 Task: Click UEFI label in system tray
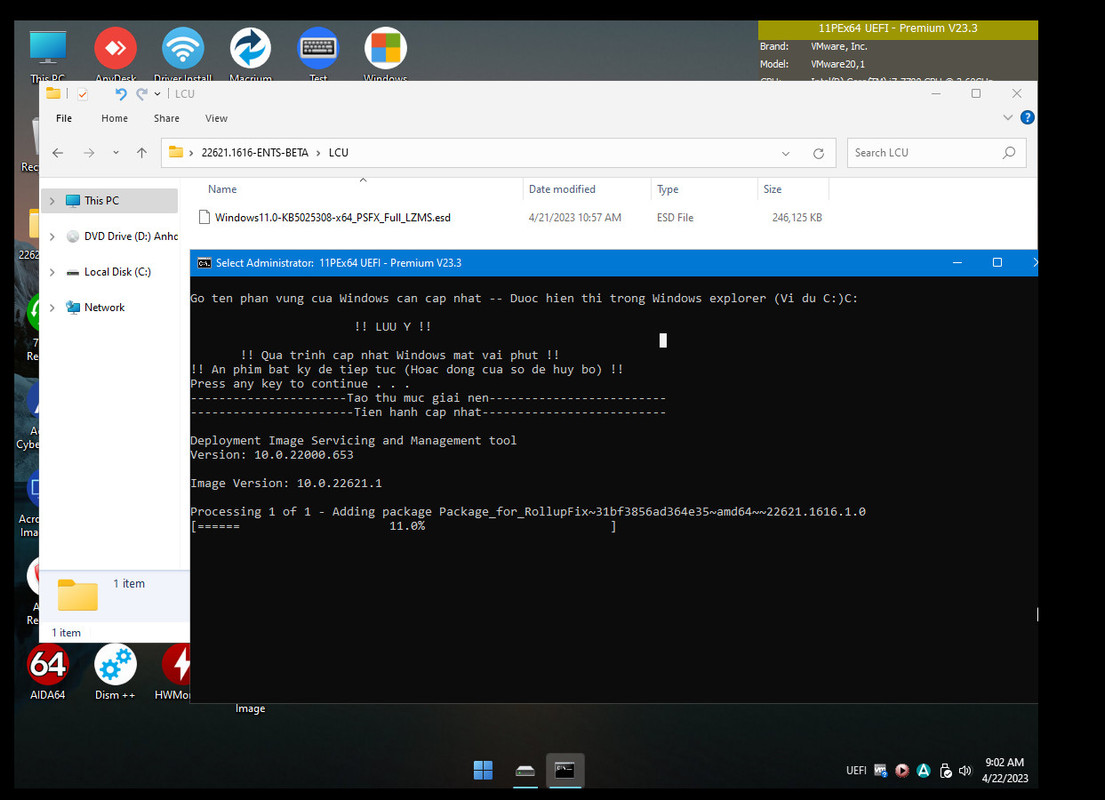coord(856,770)
